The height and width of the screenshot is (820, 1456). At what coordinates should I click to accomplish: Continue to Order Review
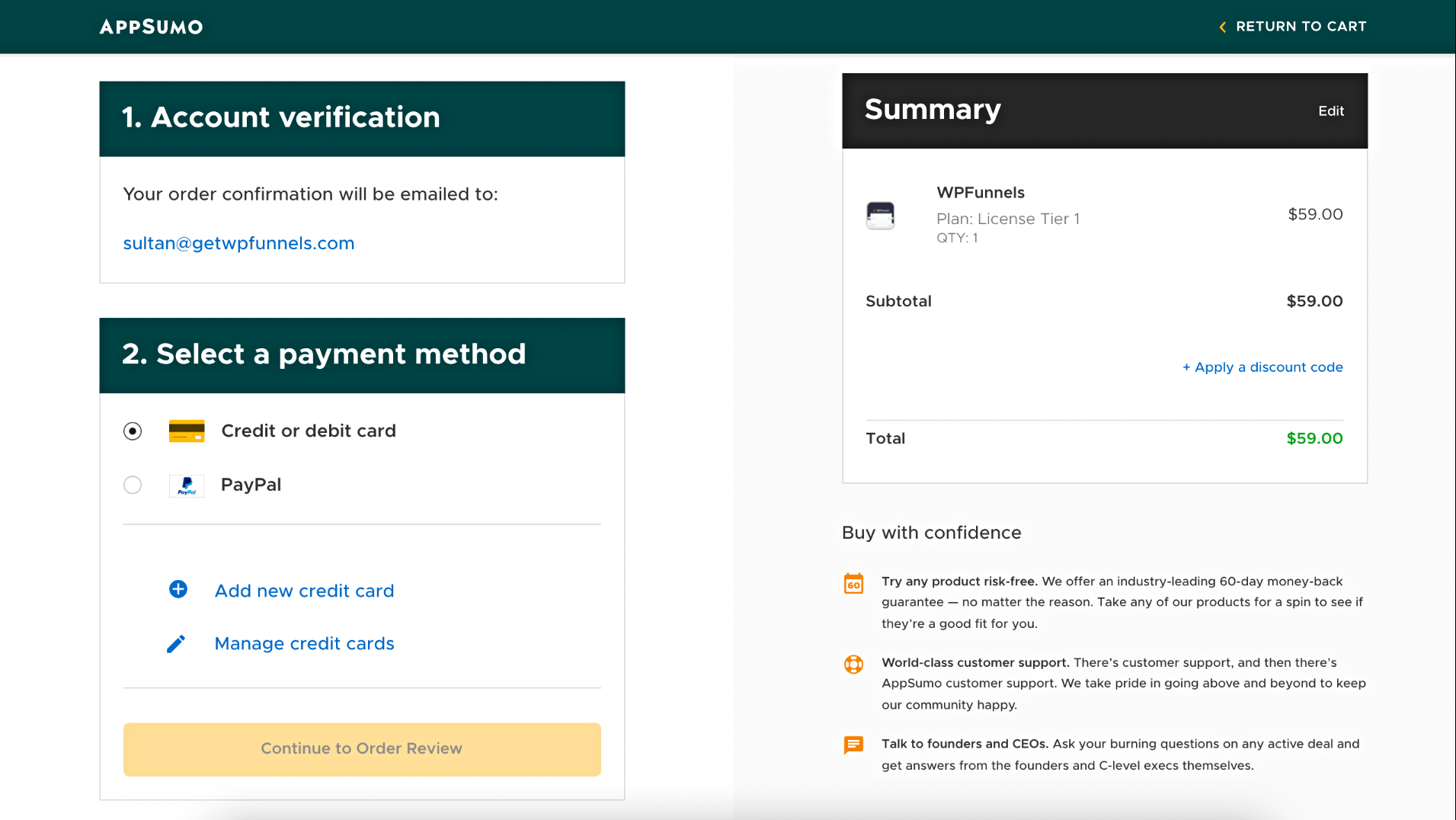point(362,749)
